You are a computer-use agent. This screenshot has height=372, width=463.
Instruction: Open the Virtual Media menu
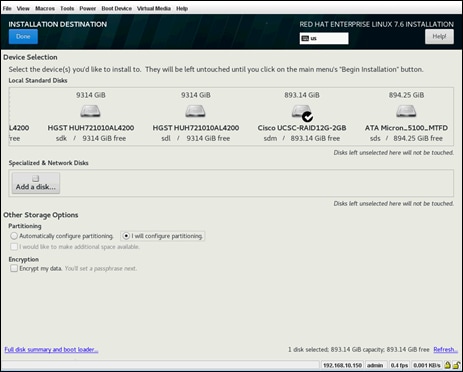[154, 8]
